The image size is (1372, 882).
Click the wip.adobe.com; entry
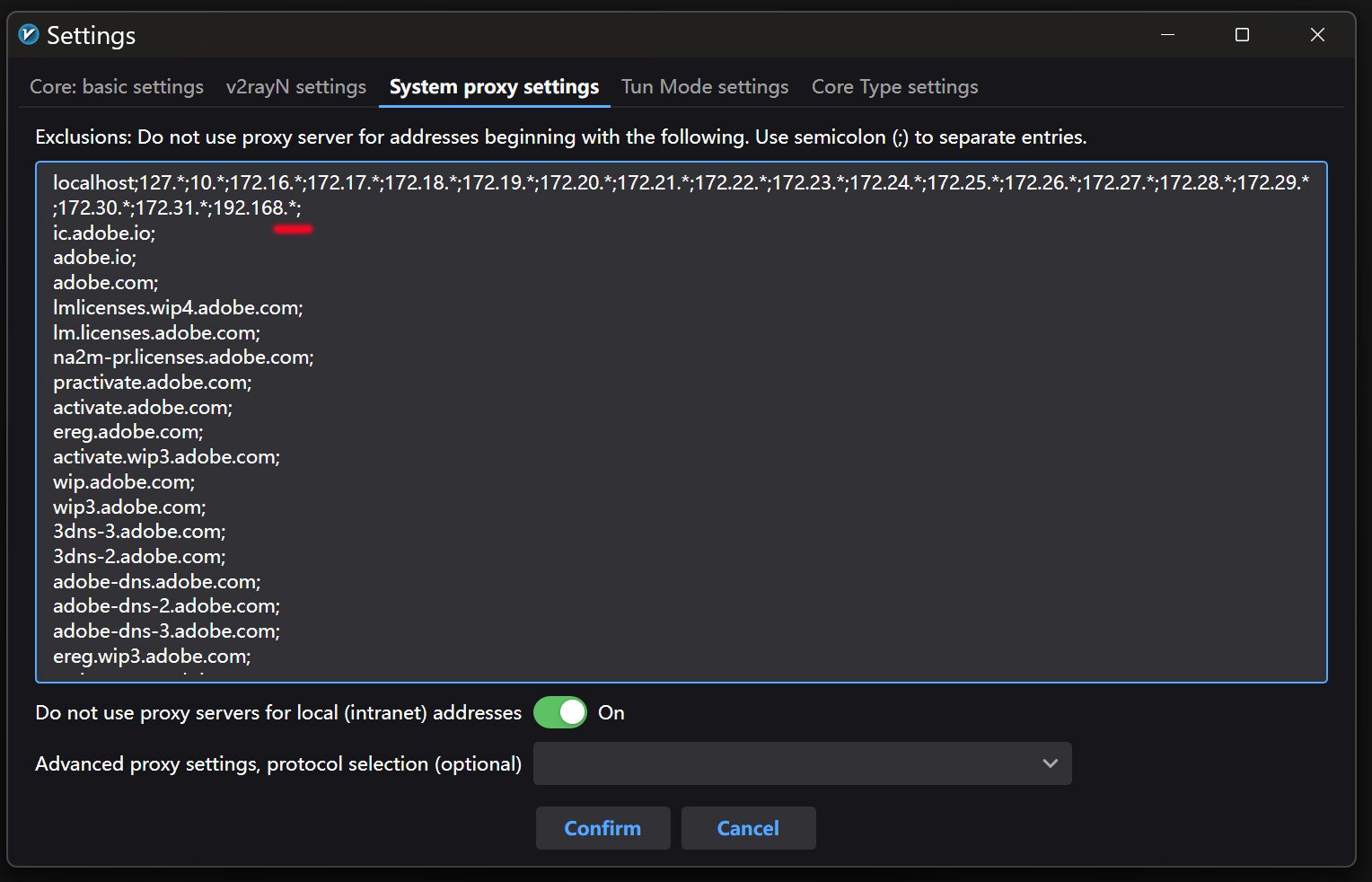pos(124,481)
